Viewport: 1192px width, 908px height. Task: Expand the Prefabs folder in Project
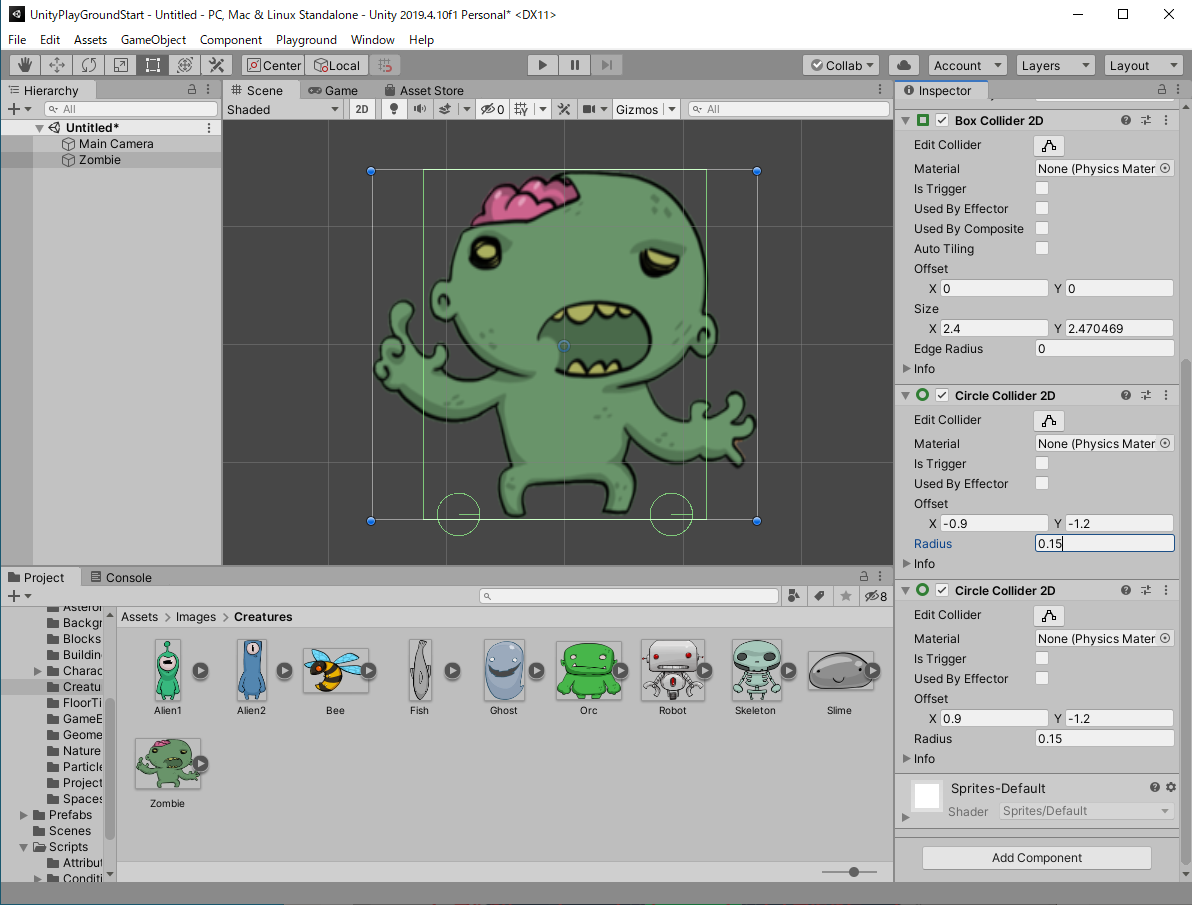click(x=25, y=815)
